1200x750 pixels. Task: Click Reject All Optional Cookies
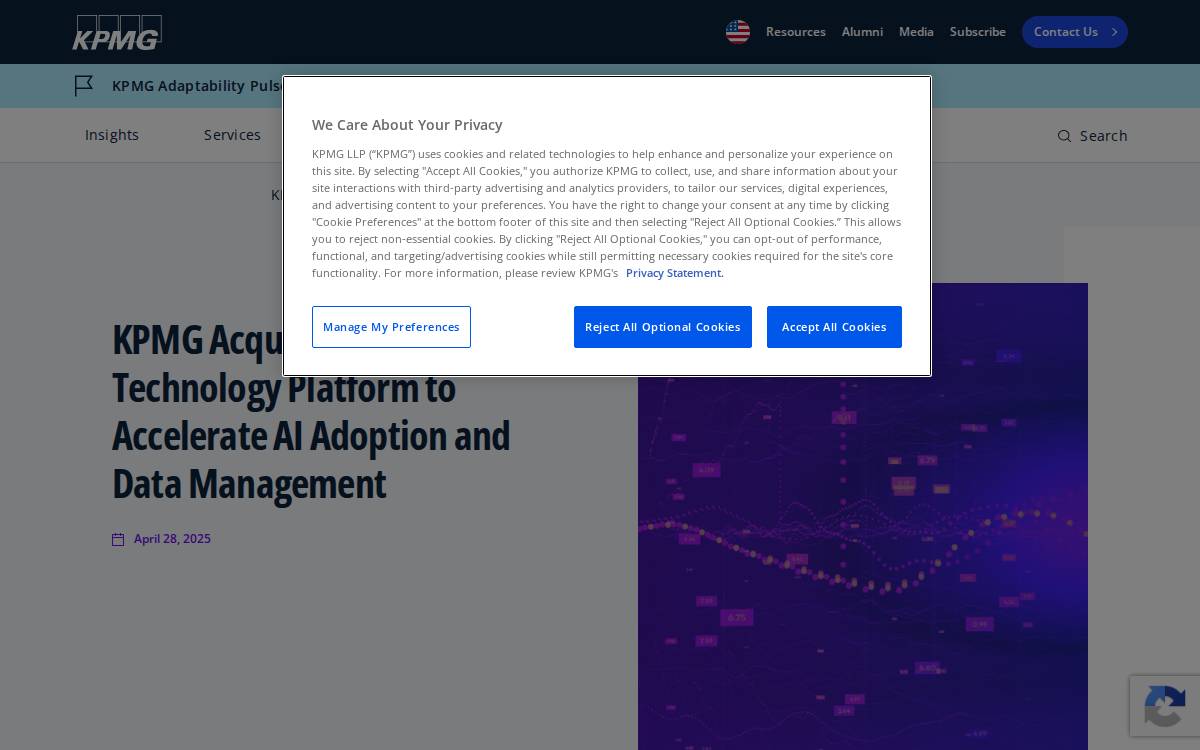[663, 327]
